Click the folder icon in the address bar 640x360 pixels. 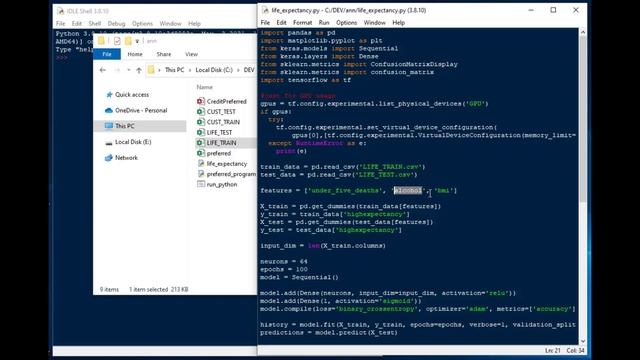pos(151,70)
